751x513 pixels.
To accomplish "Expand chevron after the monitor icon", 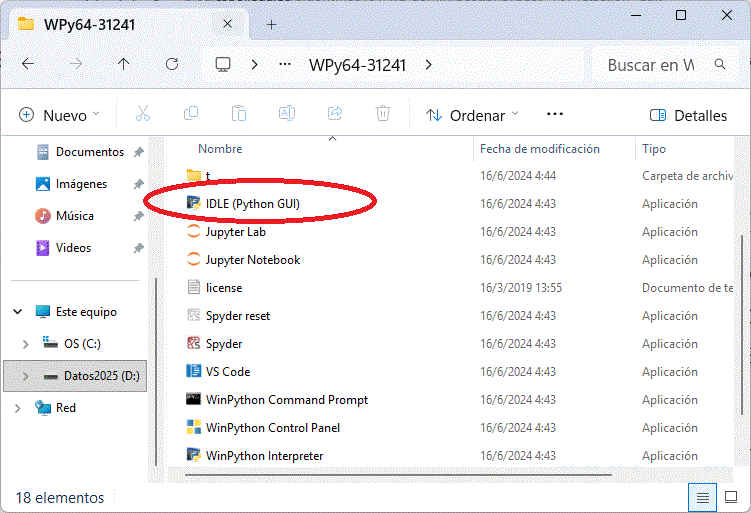I will point(255,65).
